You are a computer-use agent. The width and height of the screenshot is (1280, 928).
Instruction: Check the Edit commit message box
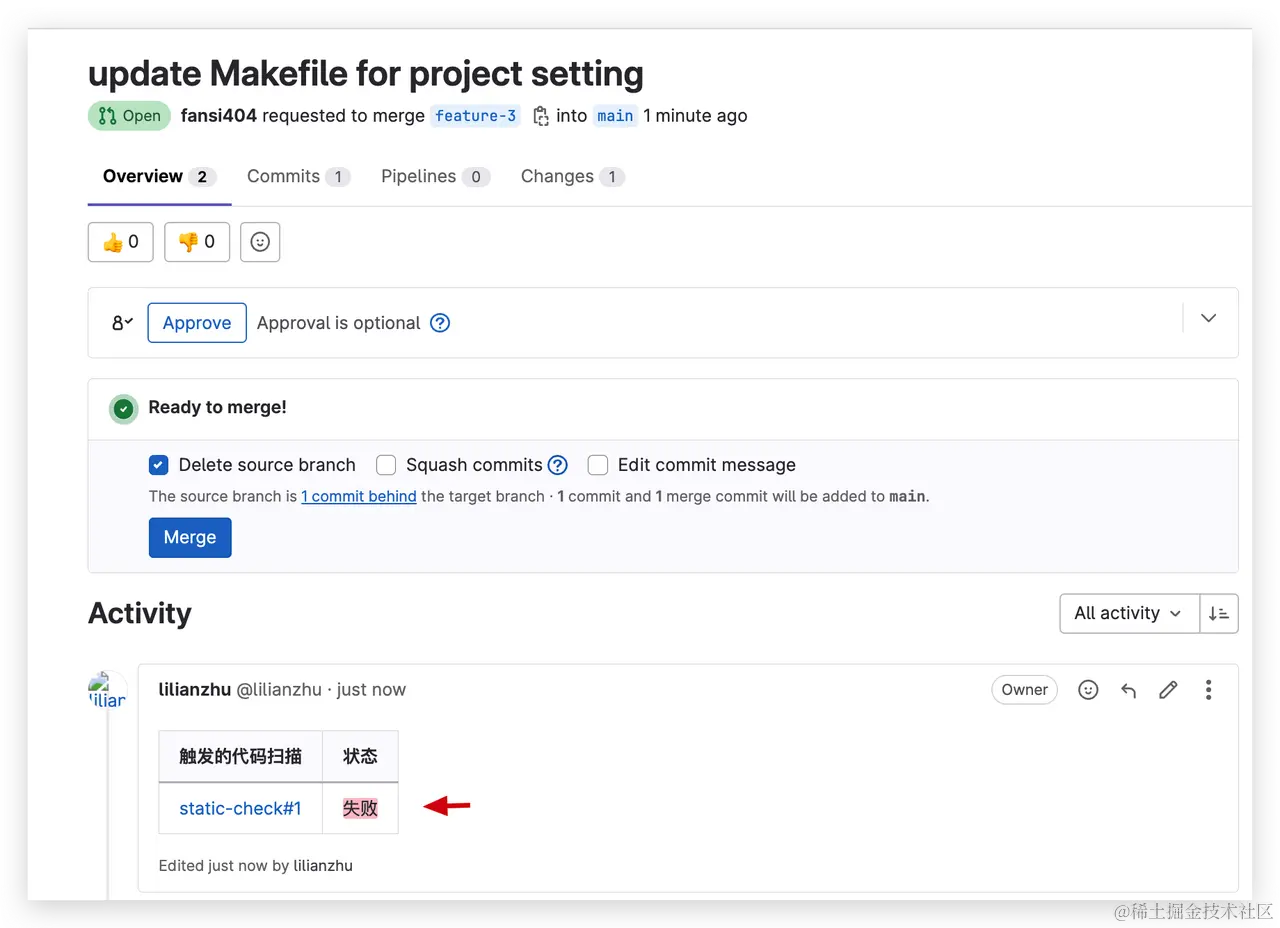pos(598,465)
